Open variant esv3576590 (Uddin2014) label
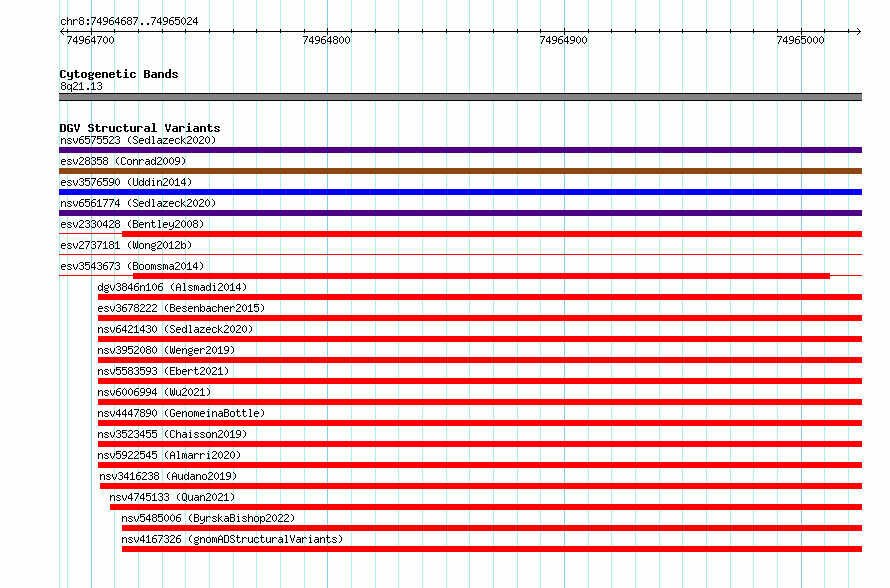Image resolution: width=890 pixels, height=588 pixels. [126, 182]
